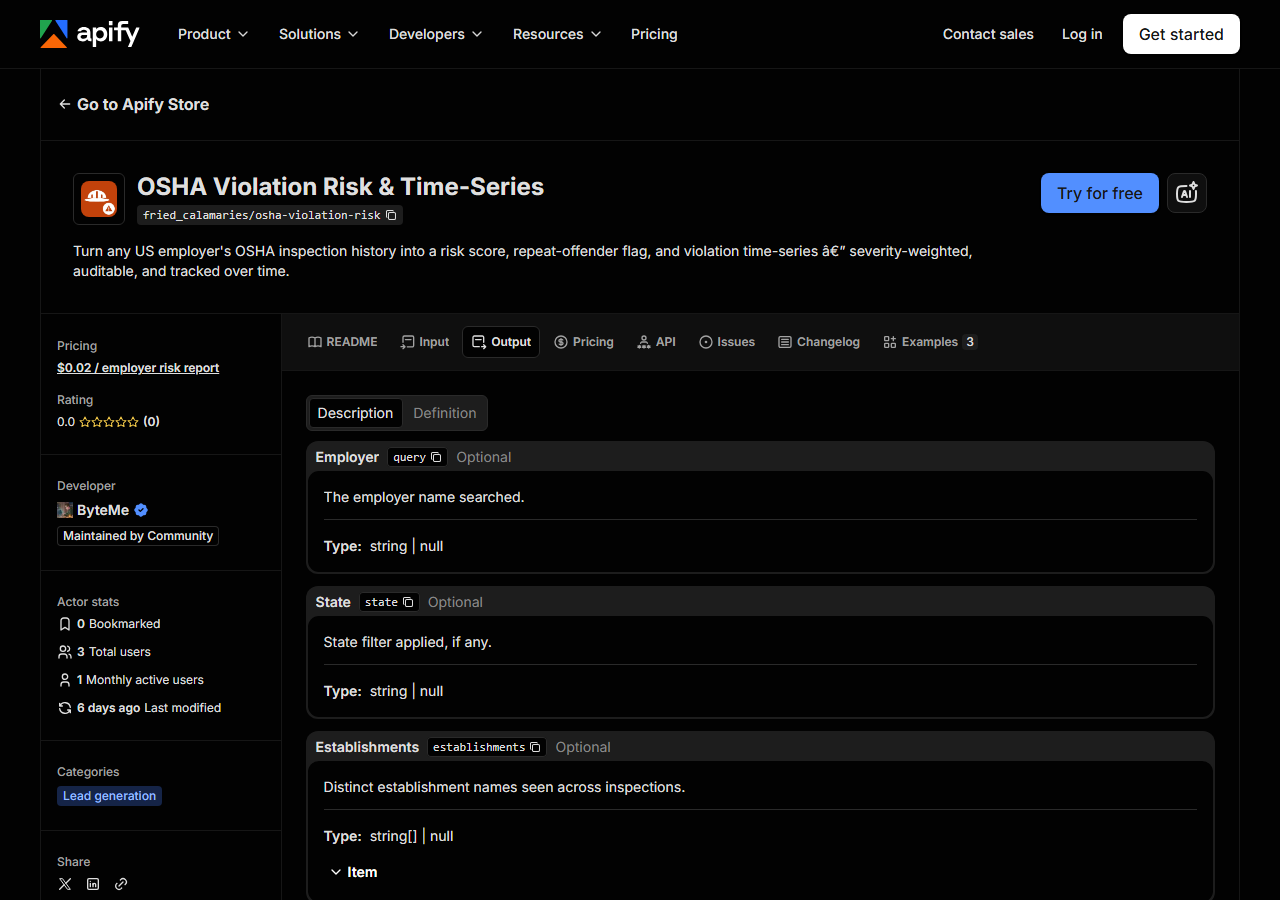Open the Issues tab

click(727, 342)
